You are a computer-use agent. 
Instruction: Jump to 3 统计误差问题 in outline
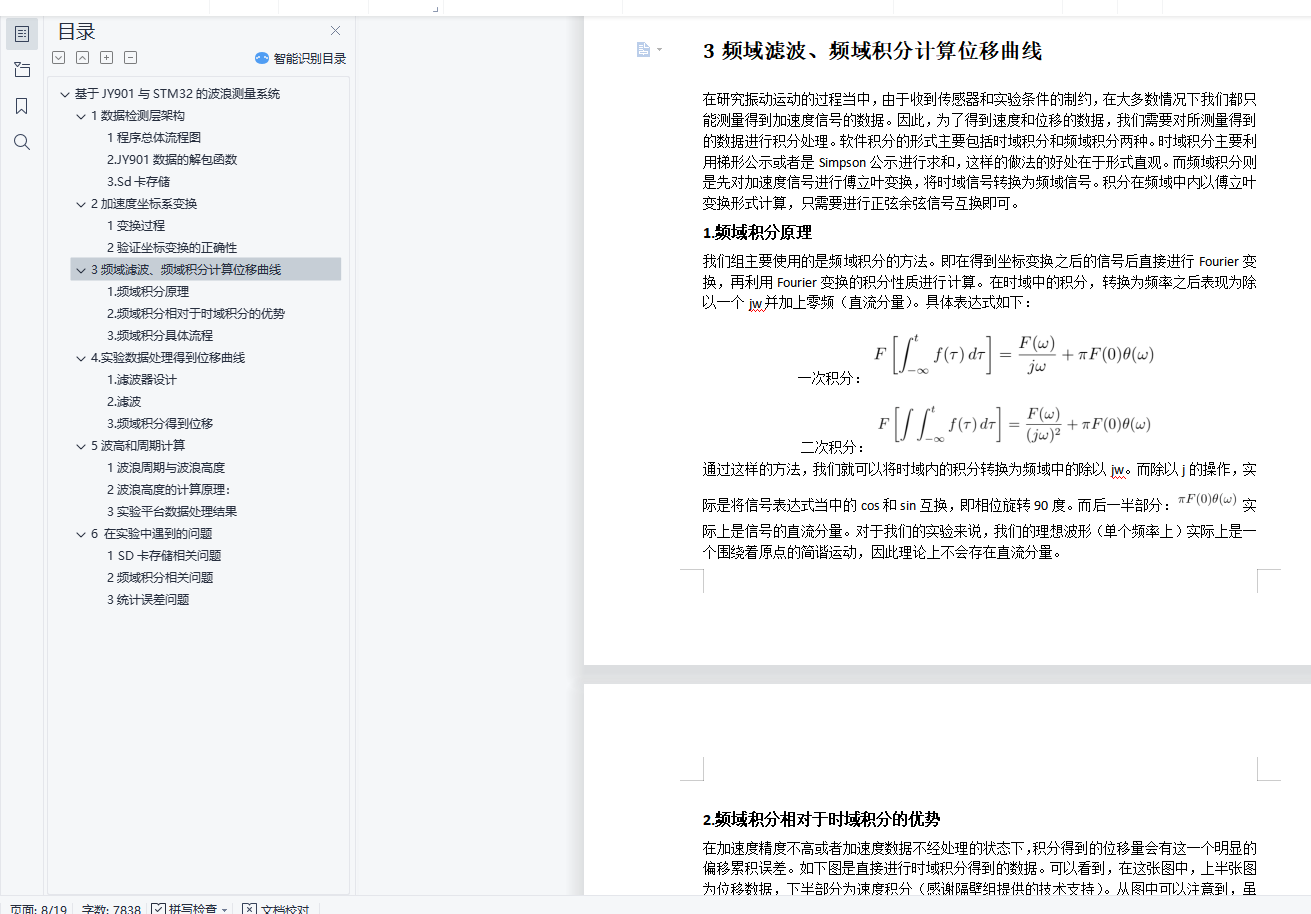[x=148, y=600]
